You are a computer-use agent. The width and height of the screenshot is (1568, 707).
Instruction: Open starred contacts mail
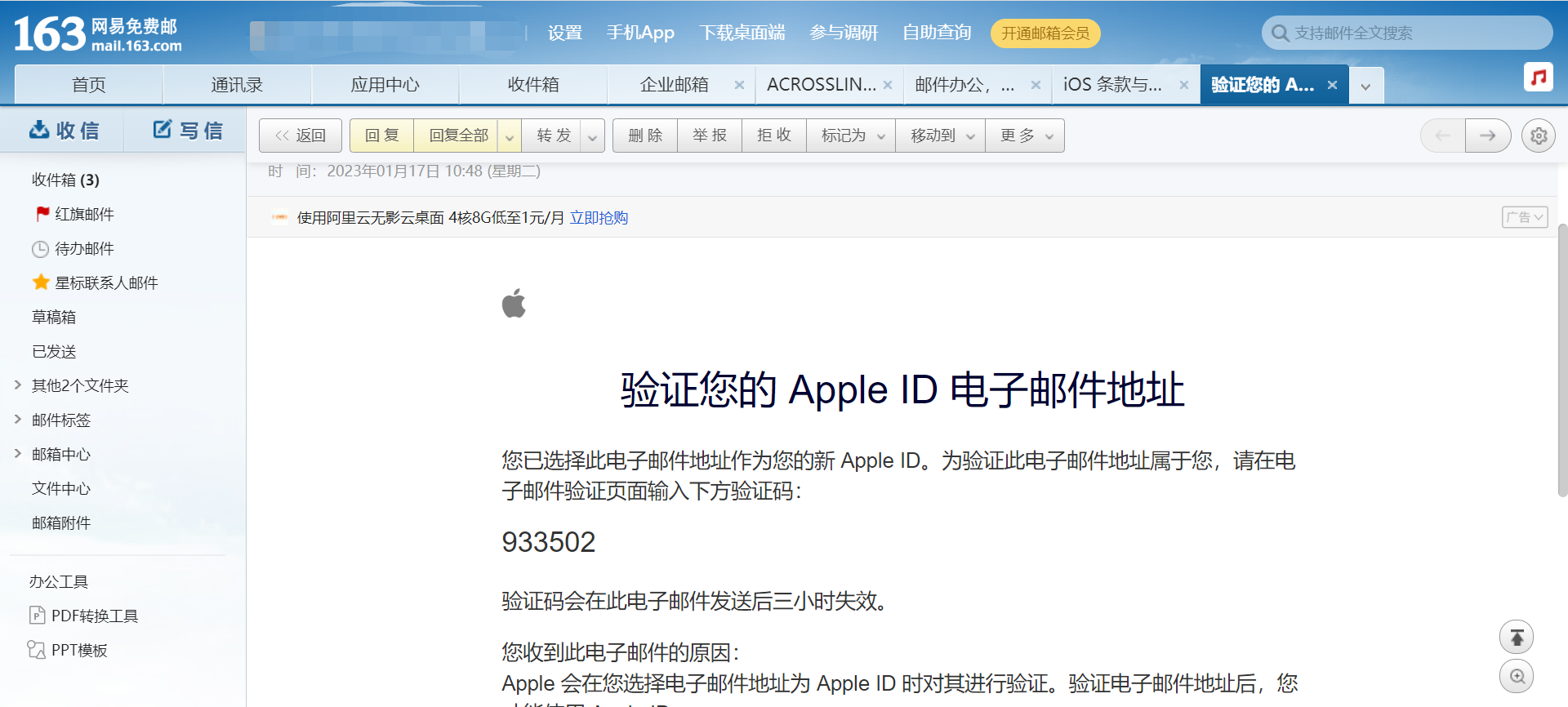(96, 282)
